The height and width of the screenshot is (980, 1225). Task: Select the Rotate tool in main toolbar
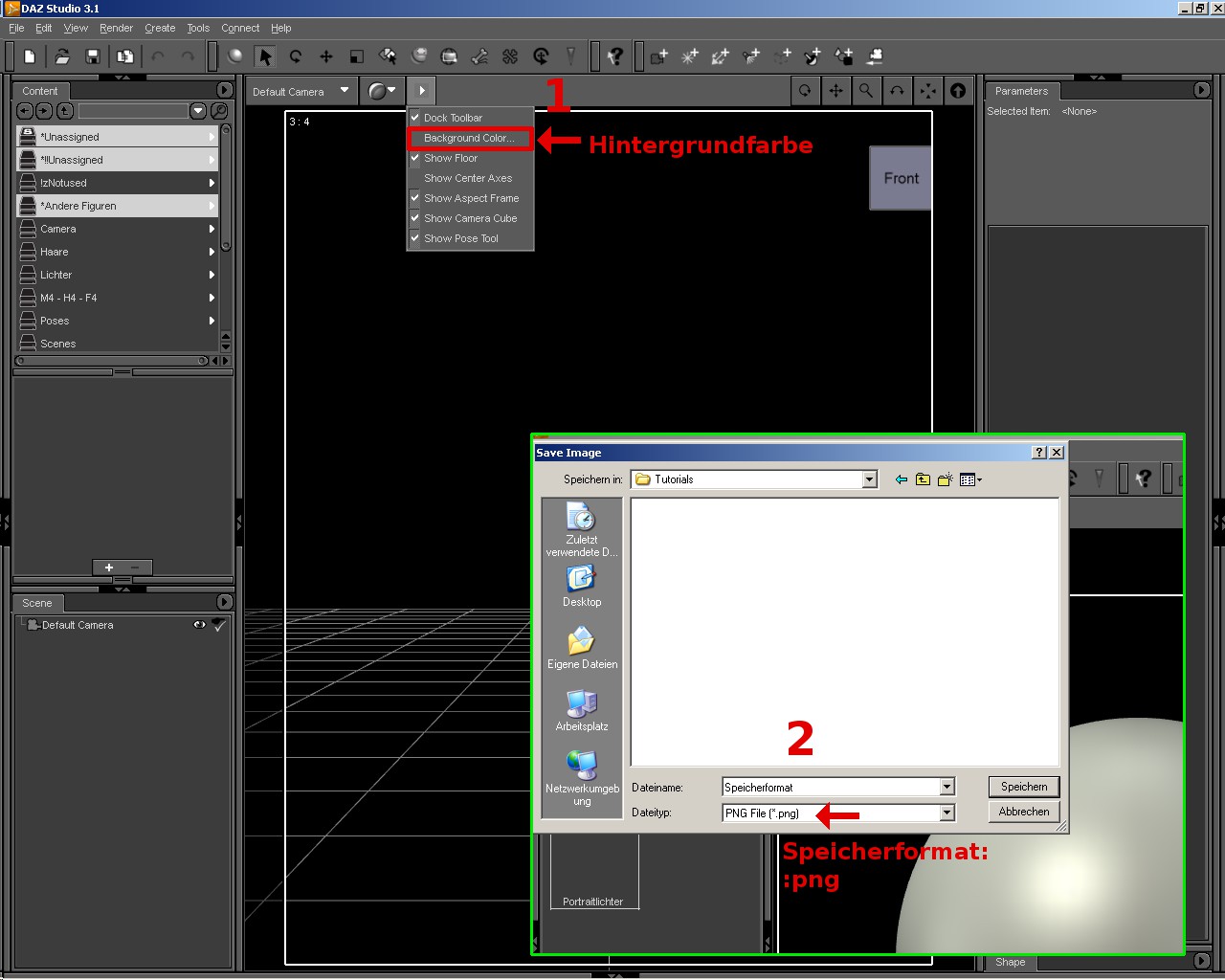[296, 56]
